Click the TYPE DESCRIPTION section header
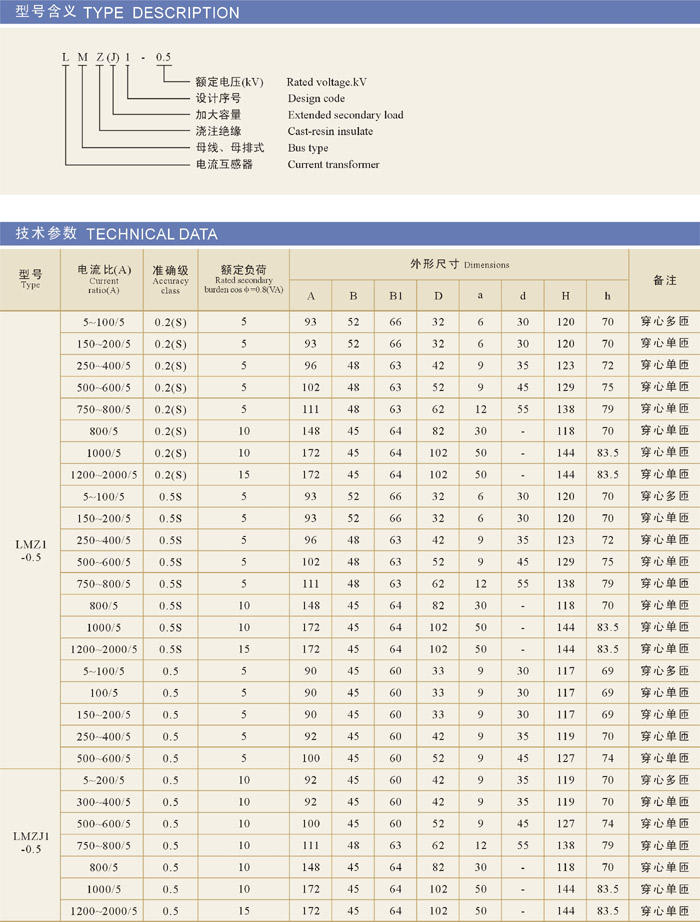 (x=128, y=13)
